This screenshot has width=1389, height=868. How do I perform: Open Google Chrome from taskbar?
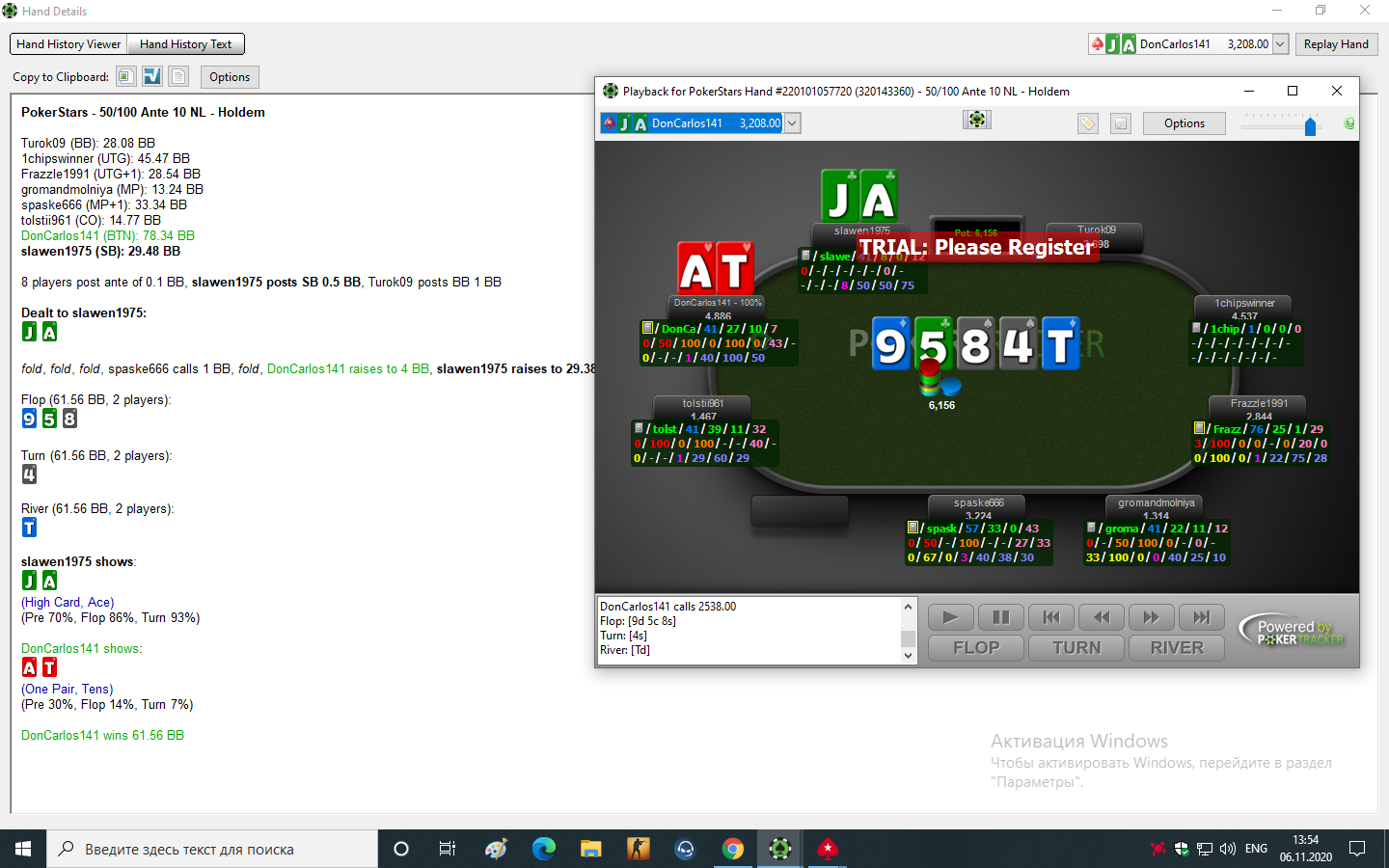pyautogui.click(x=733, y=849)
